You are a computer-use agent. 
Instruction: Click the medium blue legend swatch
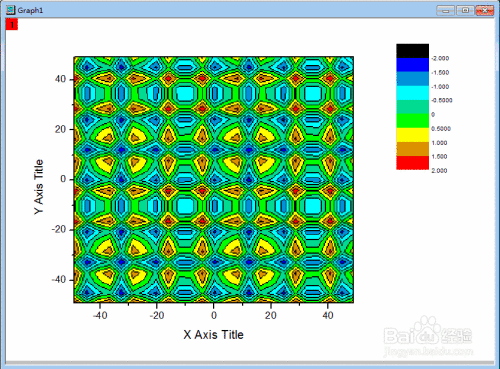[x=412, y=79]
